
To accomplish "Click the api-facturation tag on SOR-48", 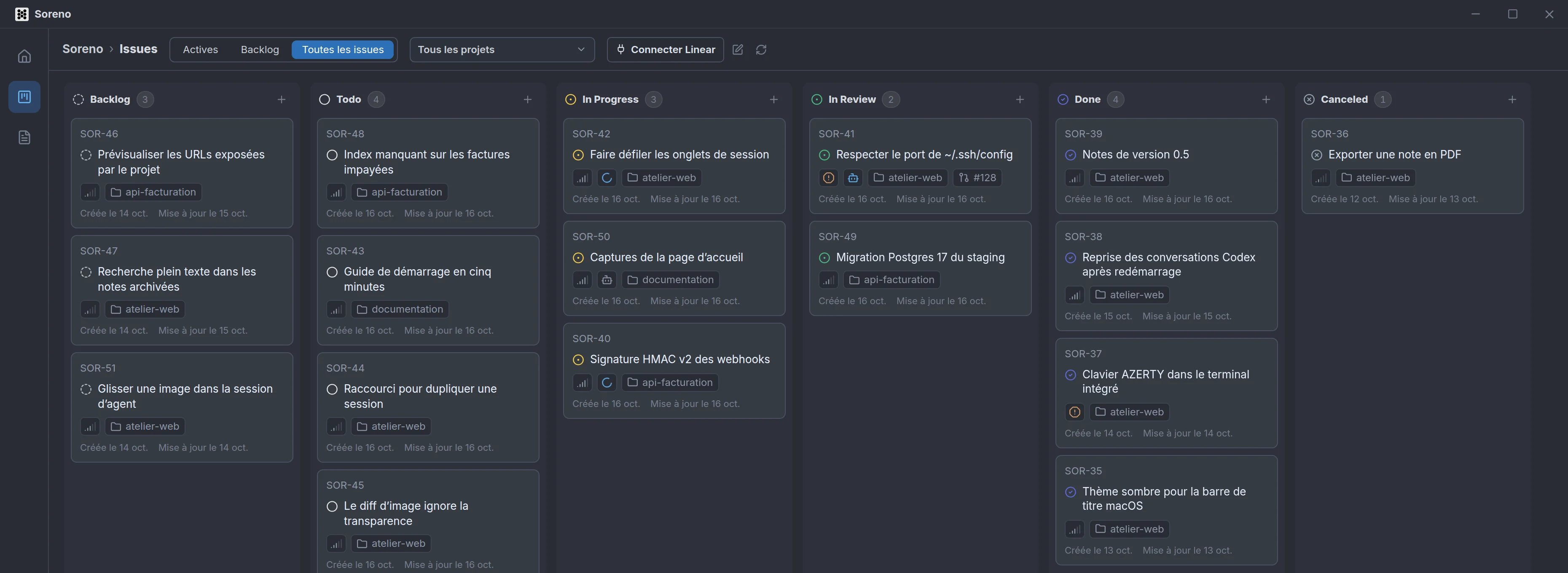I will tap(399, 192).
